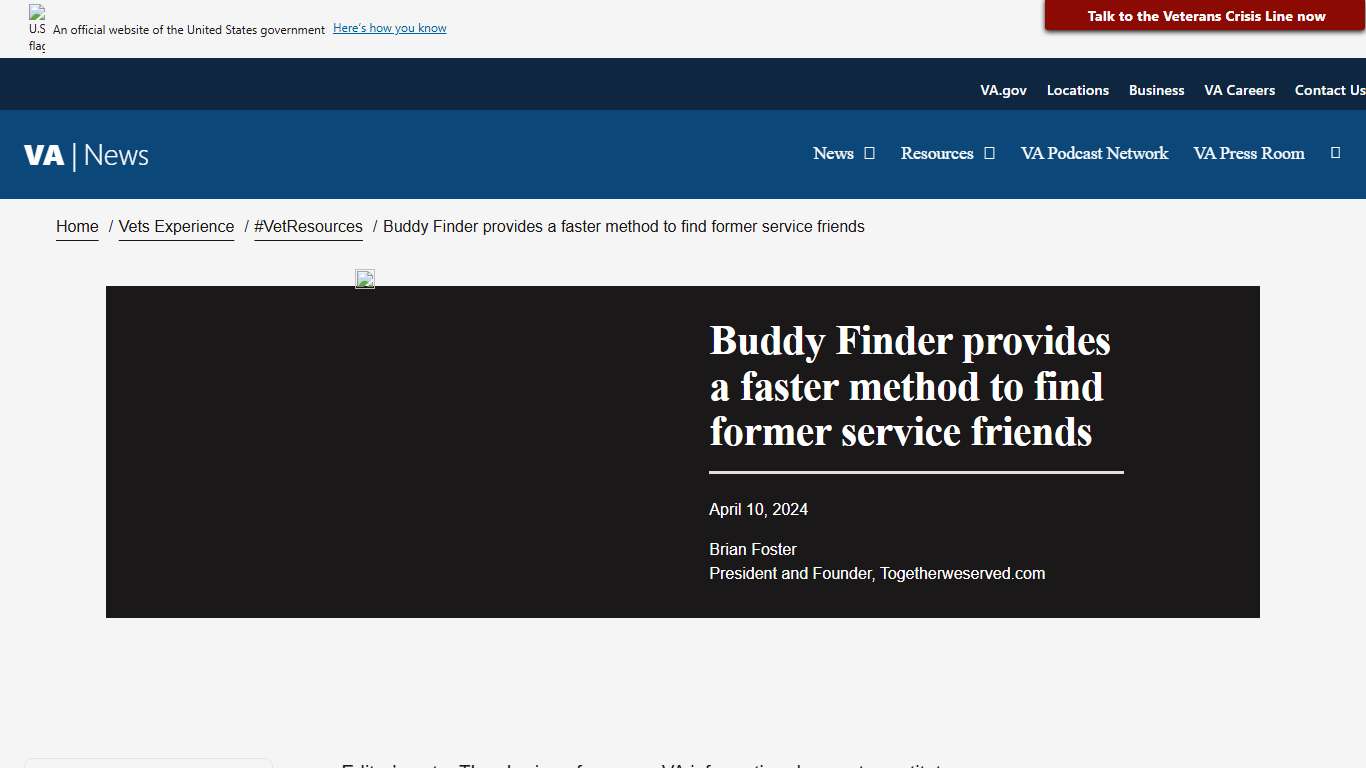Screen dimensions: 1366x768
Task: Open the VA News site search
Action: (x=1336, y=153)
